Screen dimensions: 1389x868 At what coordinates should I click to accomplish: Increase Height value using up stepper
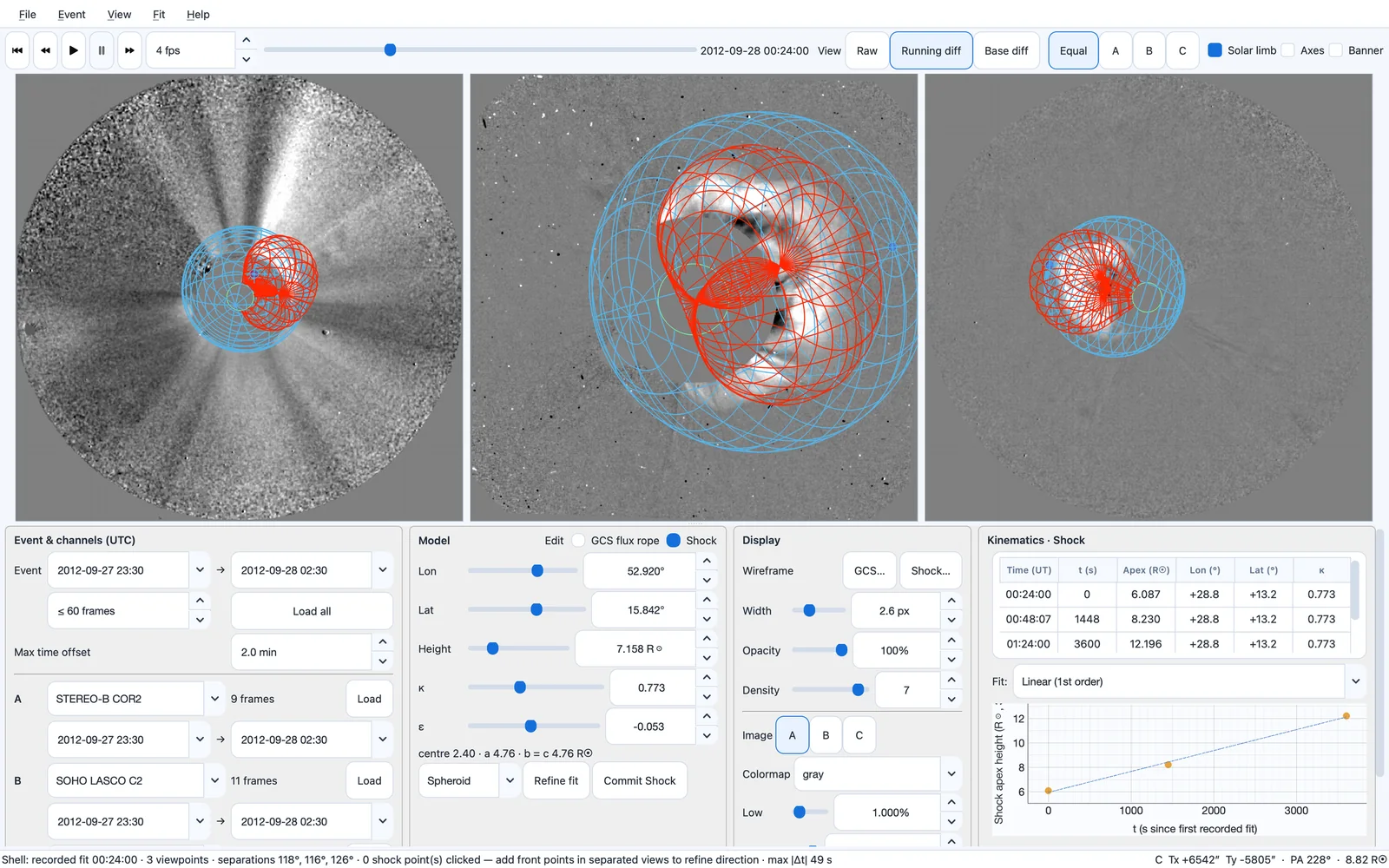707,639
